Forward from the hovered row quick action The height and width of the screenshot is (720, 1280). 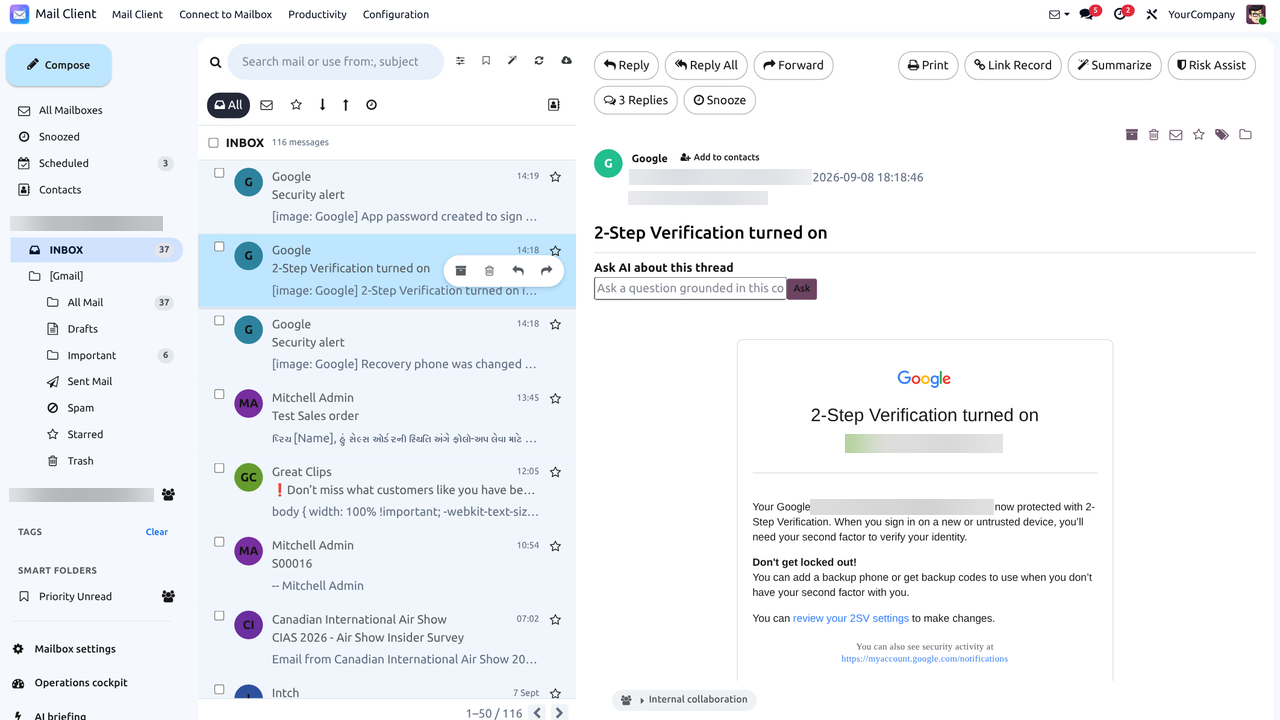tap(546, 271)
